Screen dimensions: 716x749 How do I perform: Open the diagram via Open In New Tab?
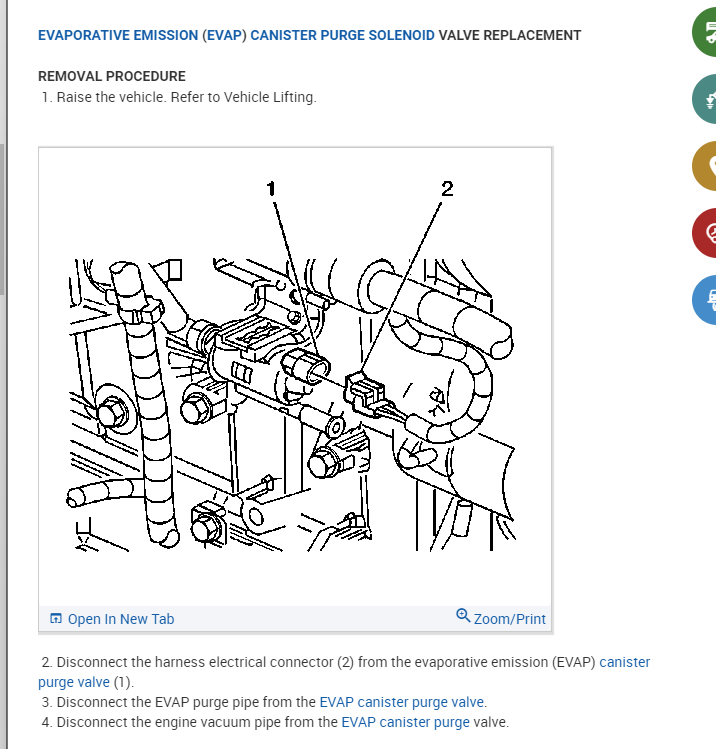(x=121, y=619)
